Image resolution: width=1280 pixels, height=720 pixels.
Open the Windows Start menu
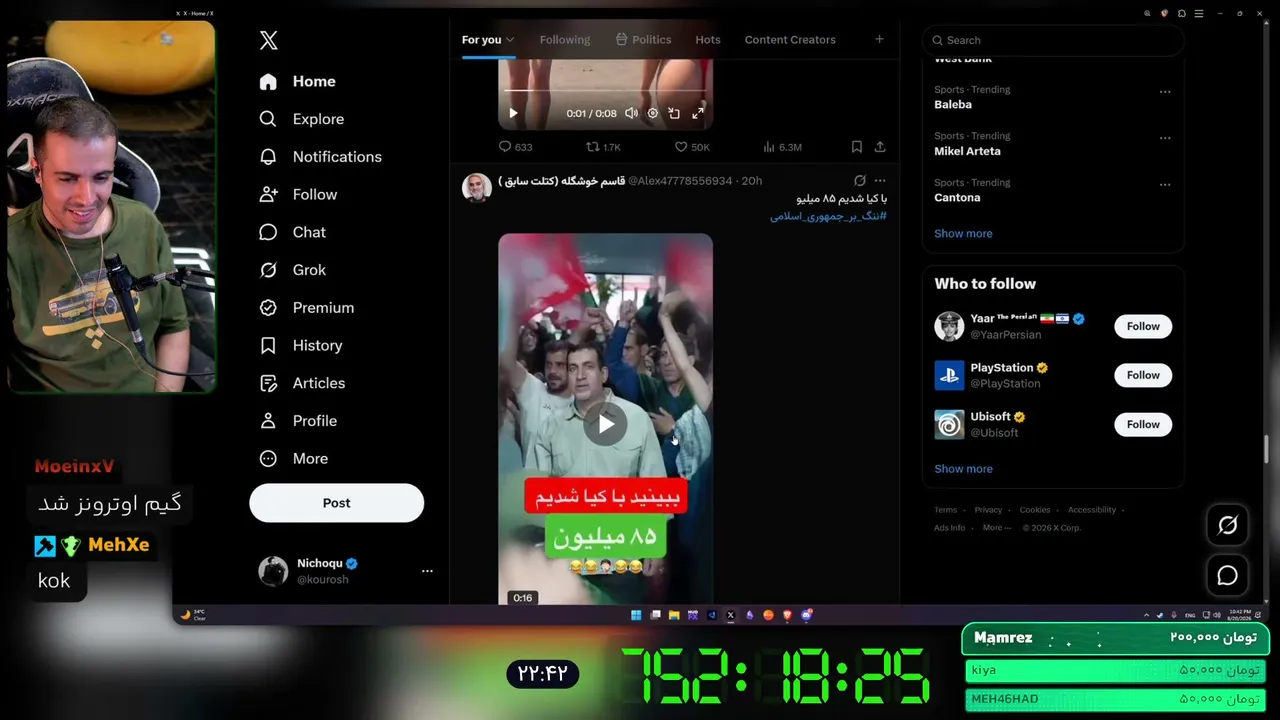click(x=636, y=615)
